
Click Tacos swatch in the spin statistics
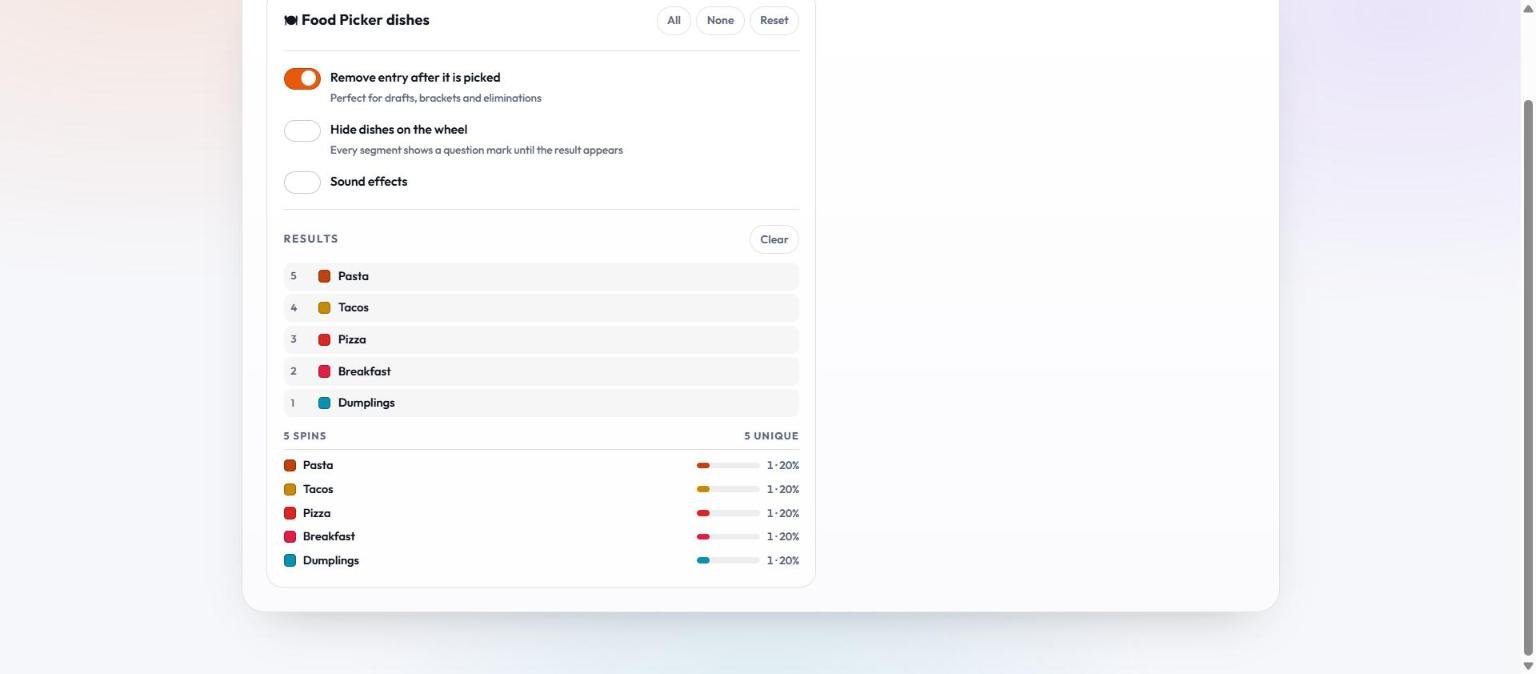(290, 489)
